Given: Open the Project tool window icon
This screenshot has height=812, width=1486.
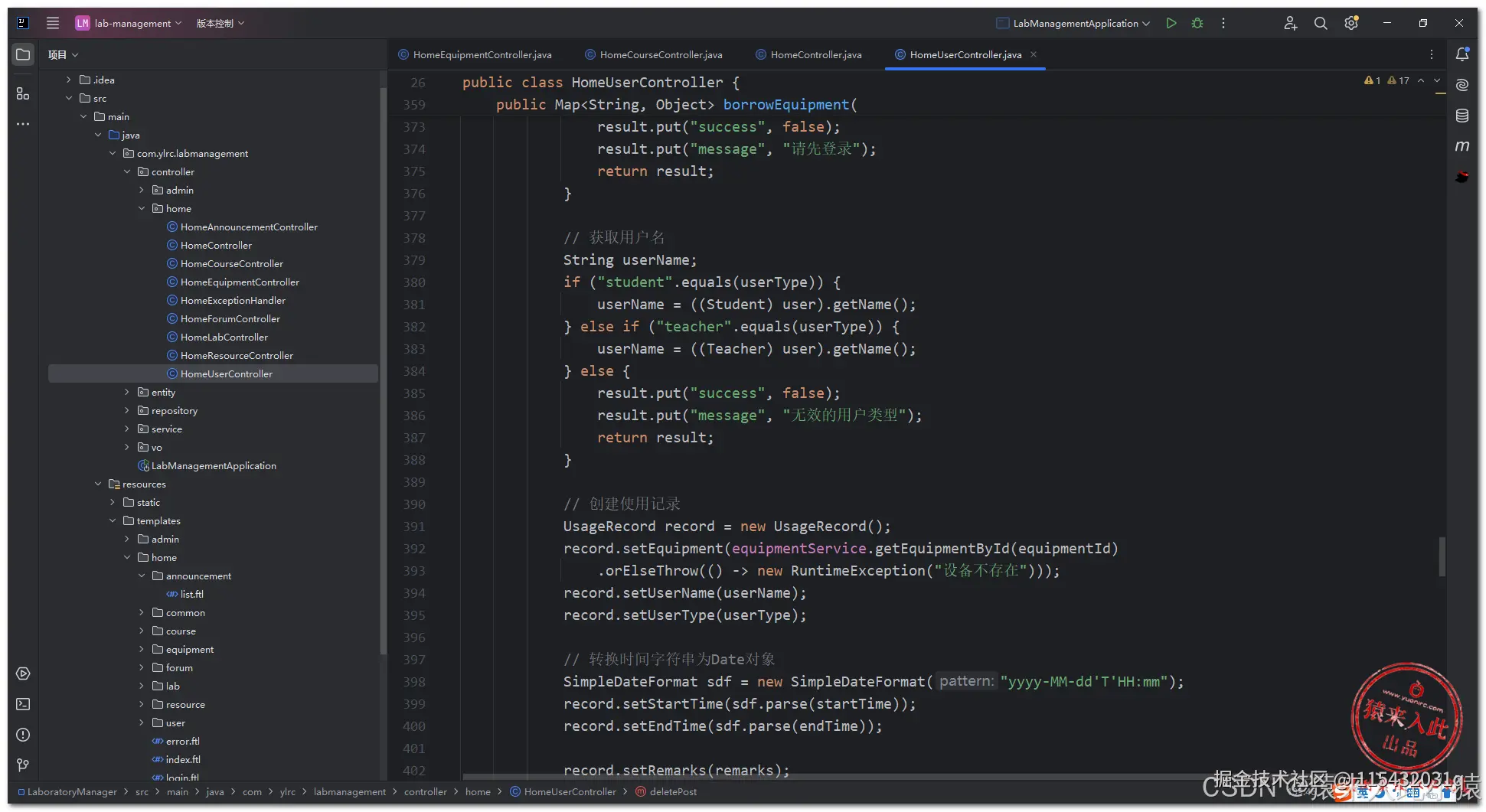Looking at the screenshot, I should tap(23, 55).
